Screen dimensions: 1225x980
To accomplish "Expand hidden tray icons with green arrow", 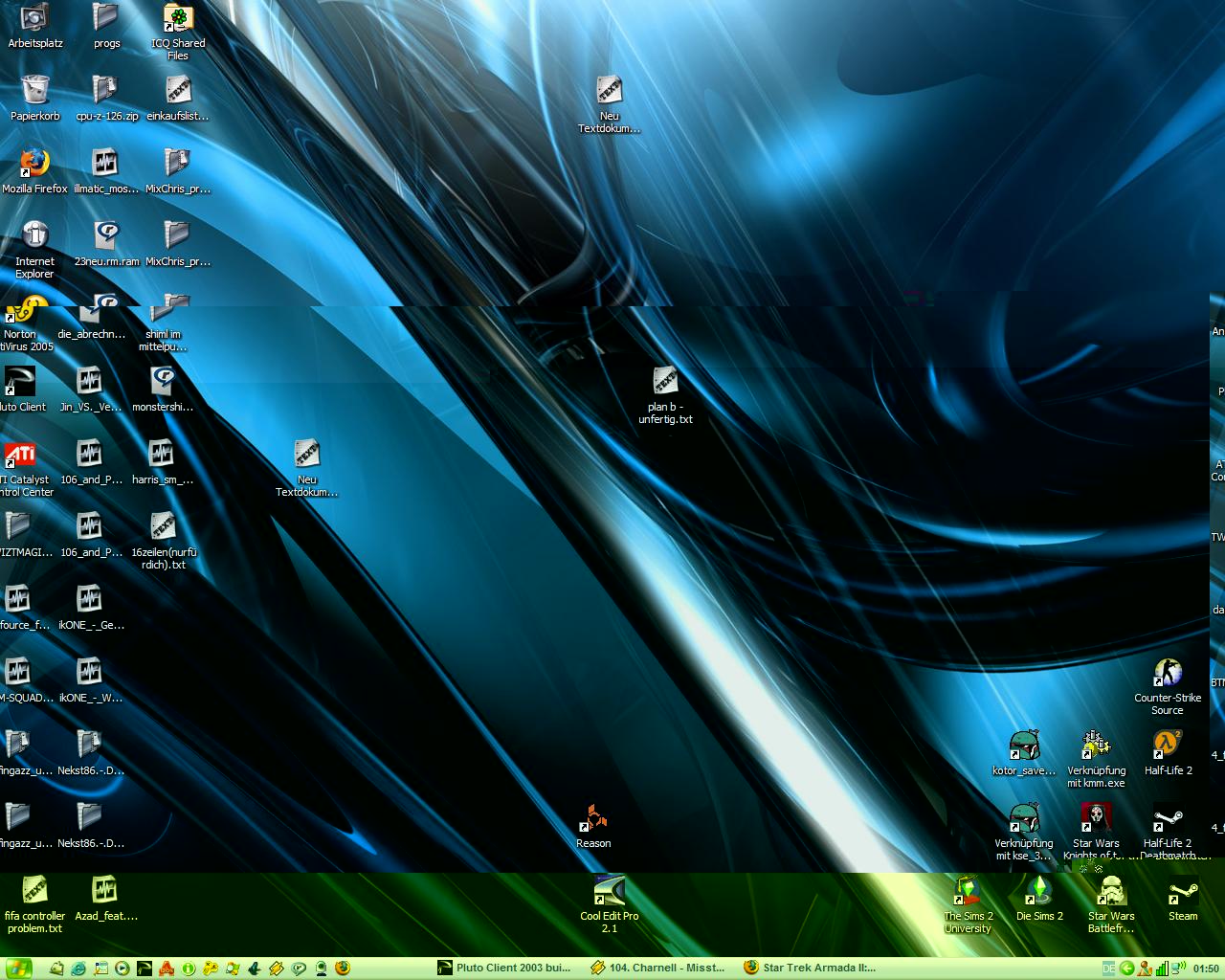I will pyautogui.click(x=1126, y=969).
